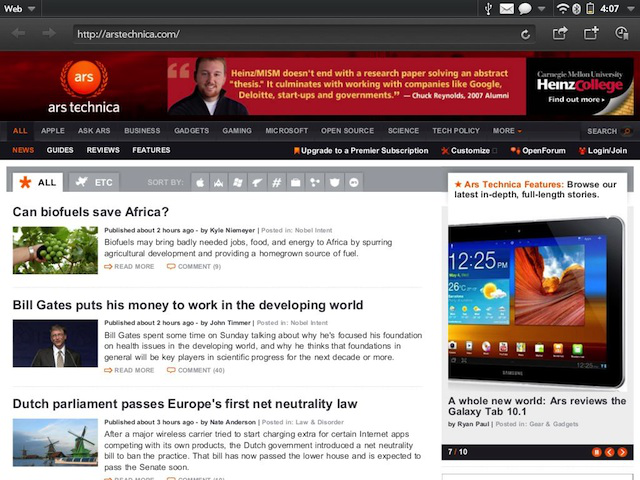Viewport: 640px width, 480px height.
Task: Reload the page with the refresh icon
Action: tap(525, 34)
